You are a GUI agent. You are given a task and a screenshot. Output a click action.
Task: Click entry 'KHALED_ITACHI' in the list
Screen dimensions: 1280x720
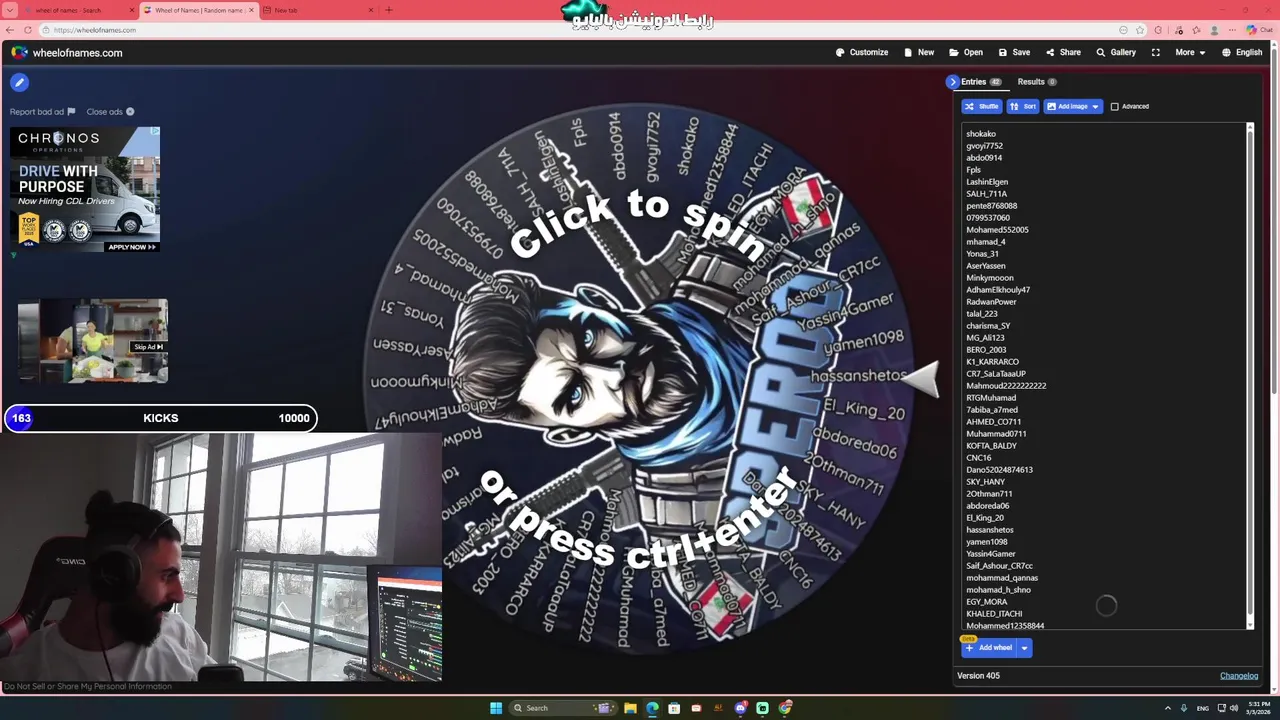tap(994, 614)
